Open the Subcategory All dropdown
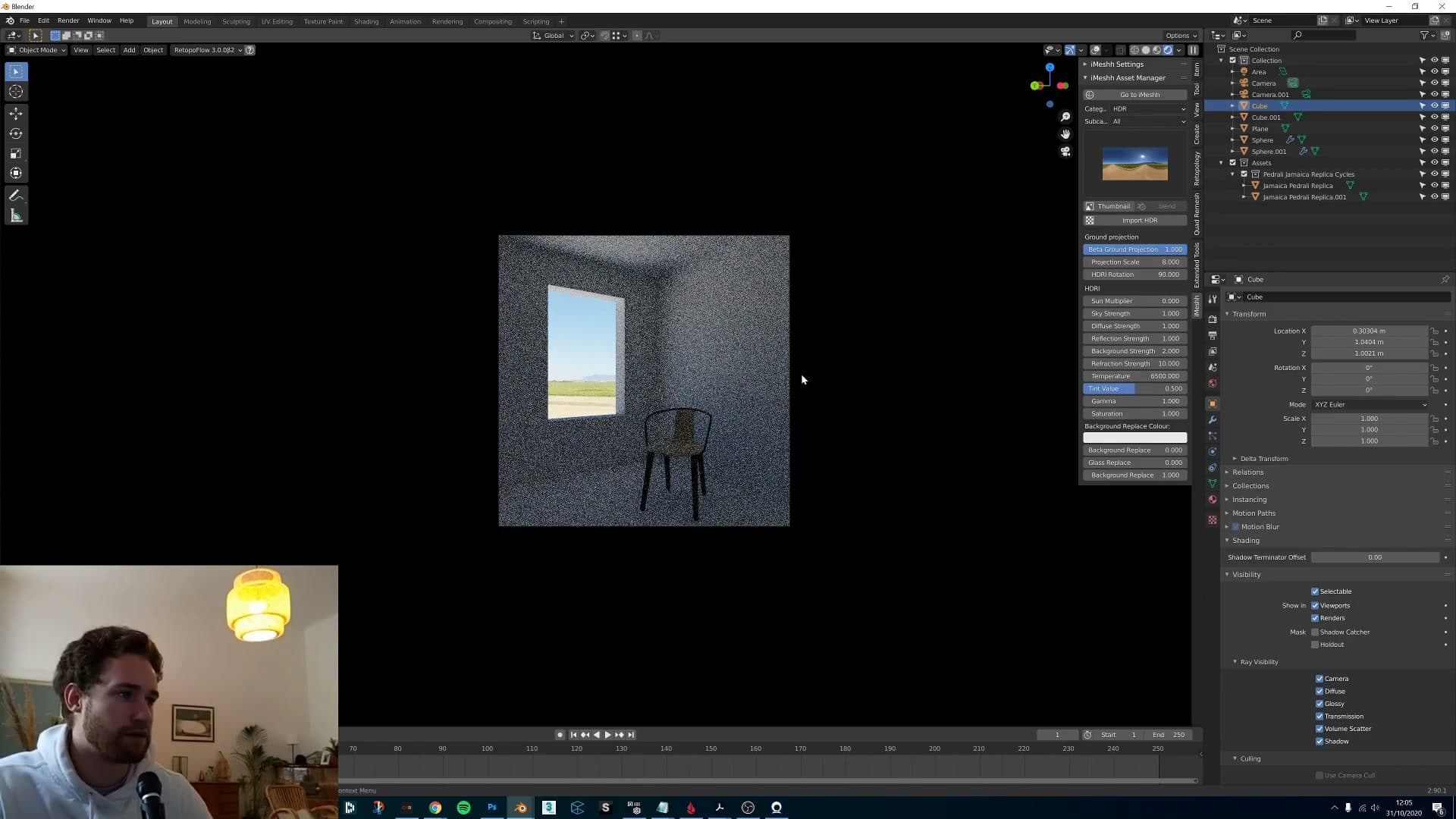 click(1149, 121)
